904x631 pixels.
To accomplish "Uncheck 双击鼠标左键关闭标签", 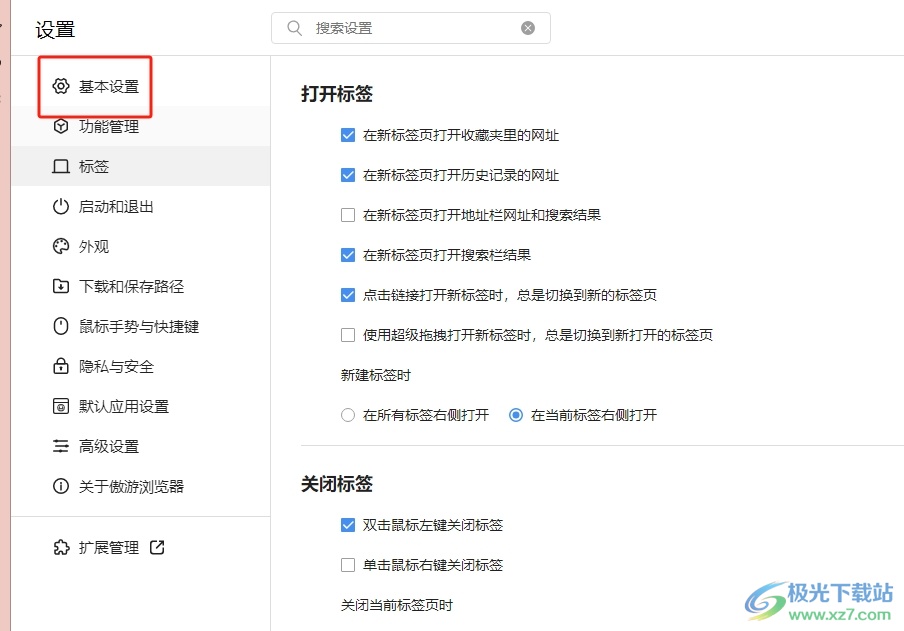I will pos(348,525).
